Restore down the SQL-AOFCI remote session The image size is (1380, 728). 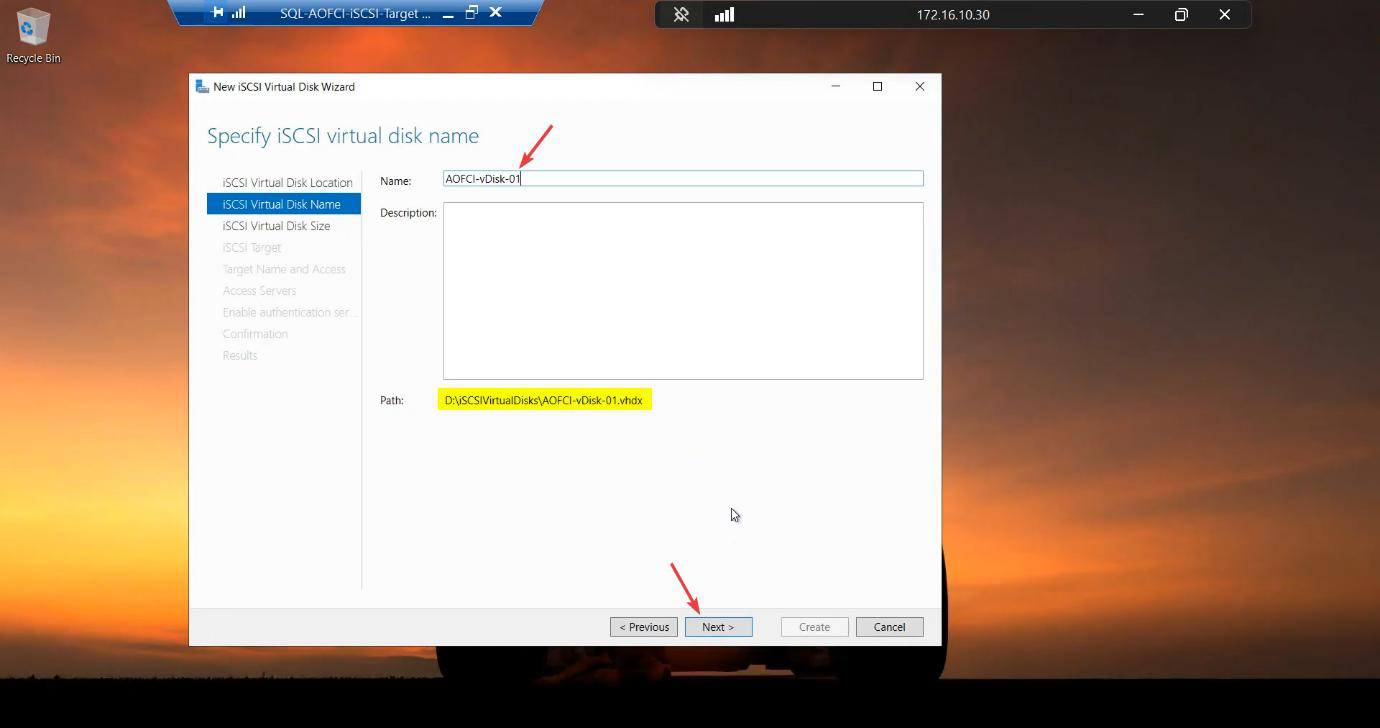[471, 13]
